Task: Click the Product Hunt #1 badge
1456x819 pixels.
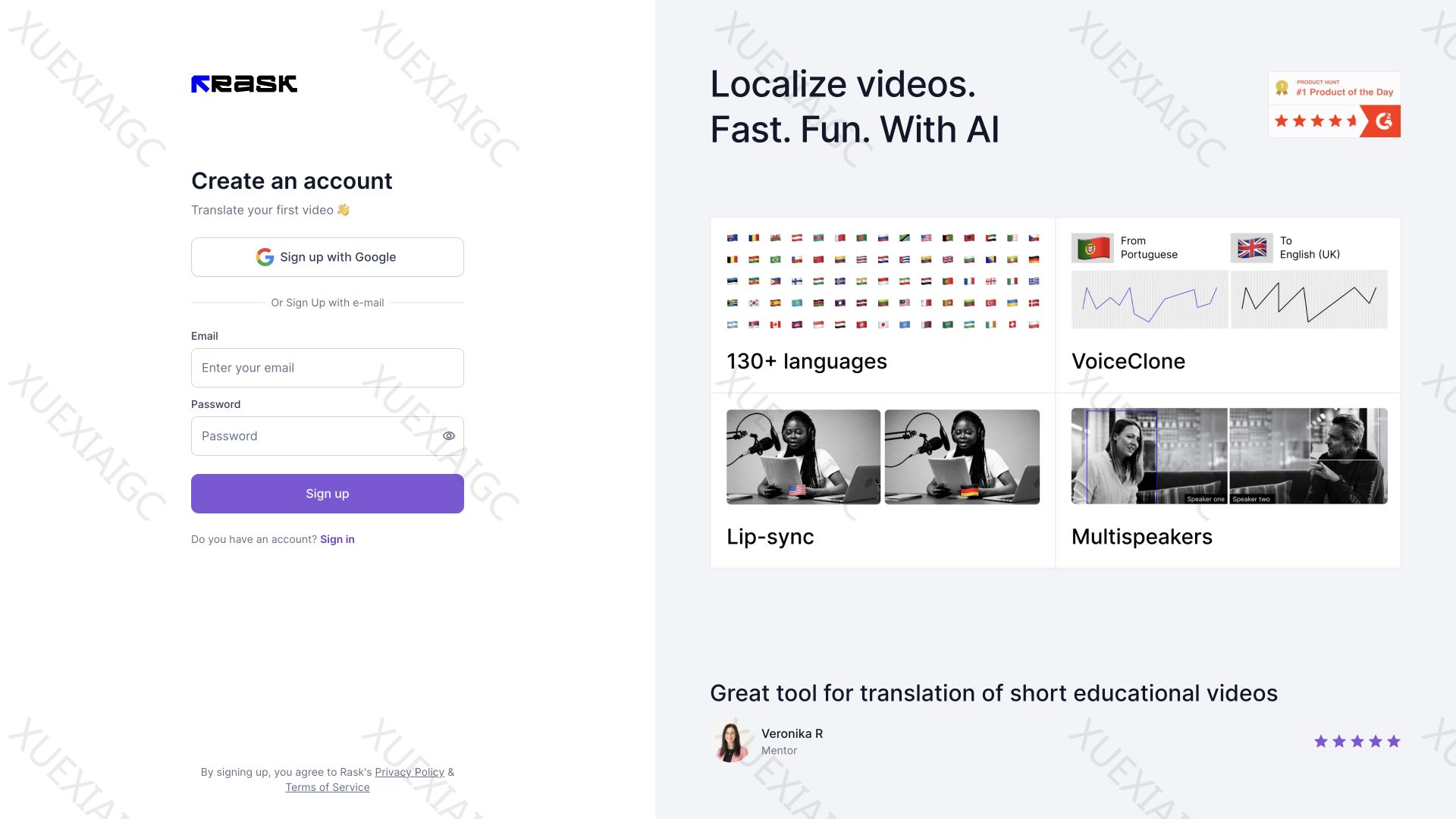Action: (x=1335, y=88)
